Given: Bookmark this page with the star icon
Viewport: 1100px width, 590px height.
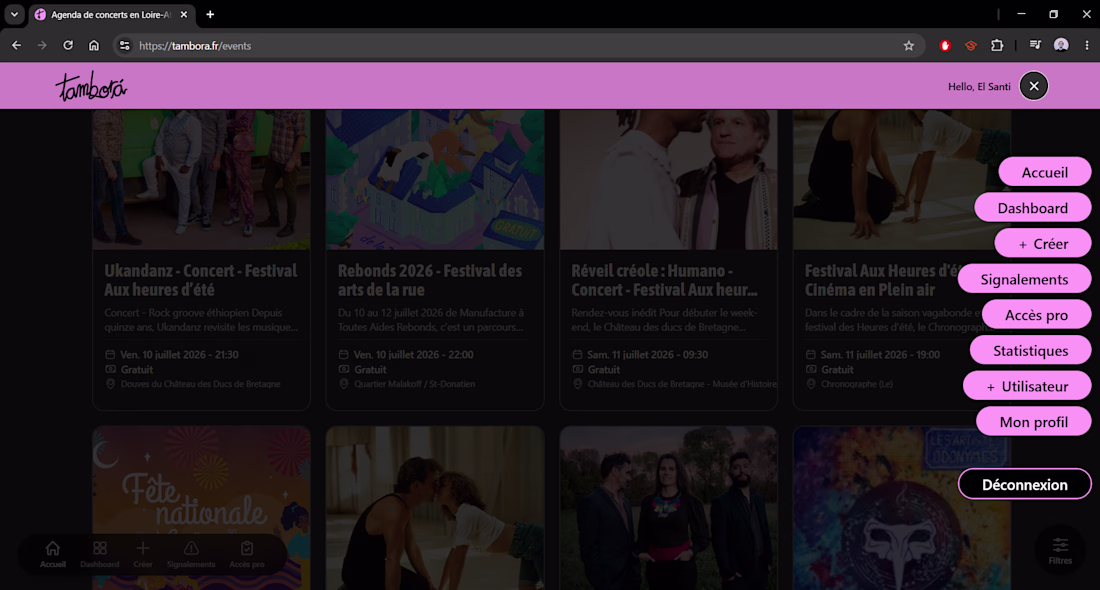Looking at the screenshot, I should click(x=909, y=46).
